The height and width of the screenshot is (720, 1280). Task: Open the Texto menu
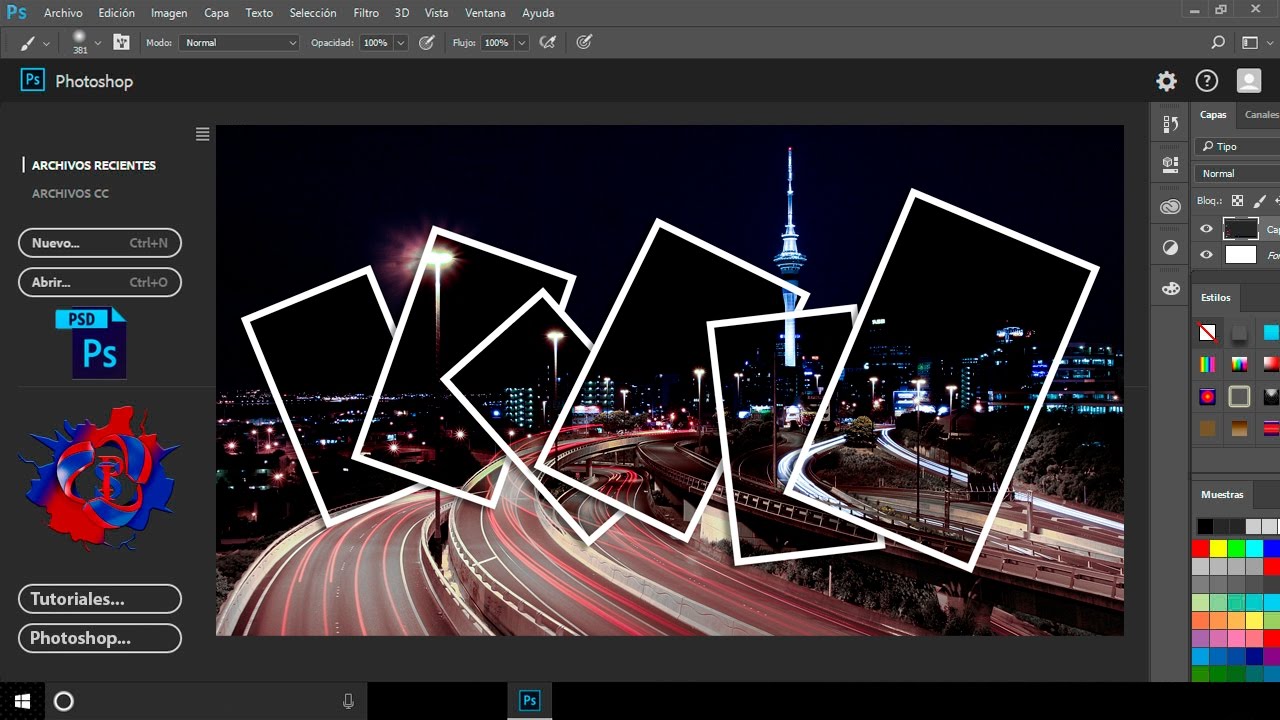(259, 13)
